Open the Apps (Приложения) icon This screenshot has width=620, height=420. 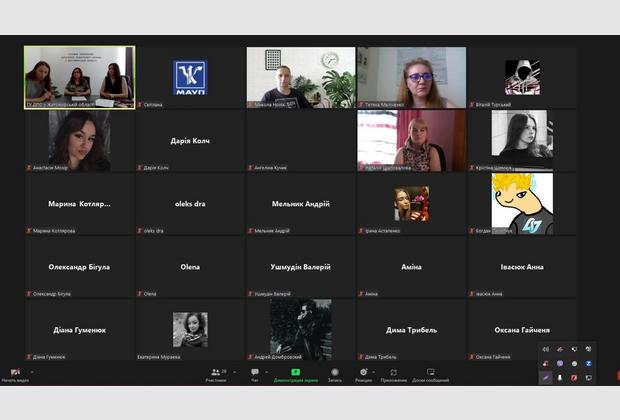pos(393,372)
